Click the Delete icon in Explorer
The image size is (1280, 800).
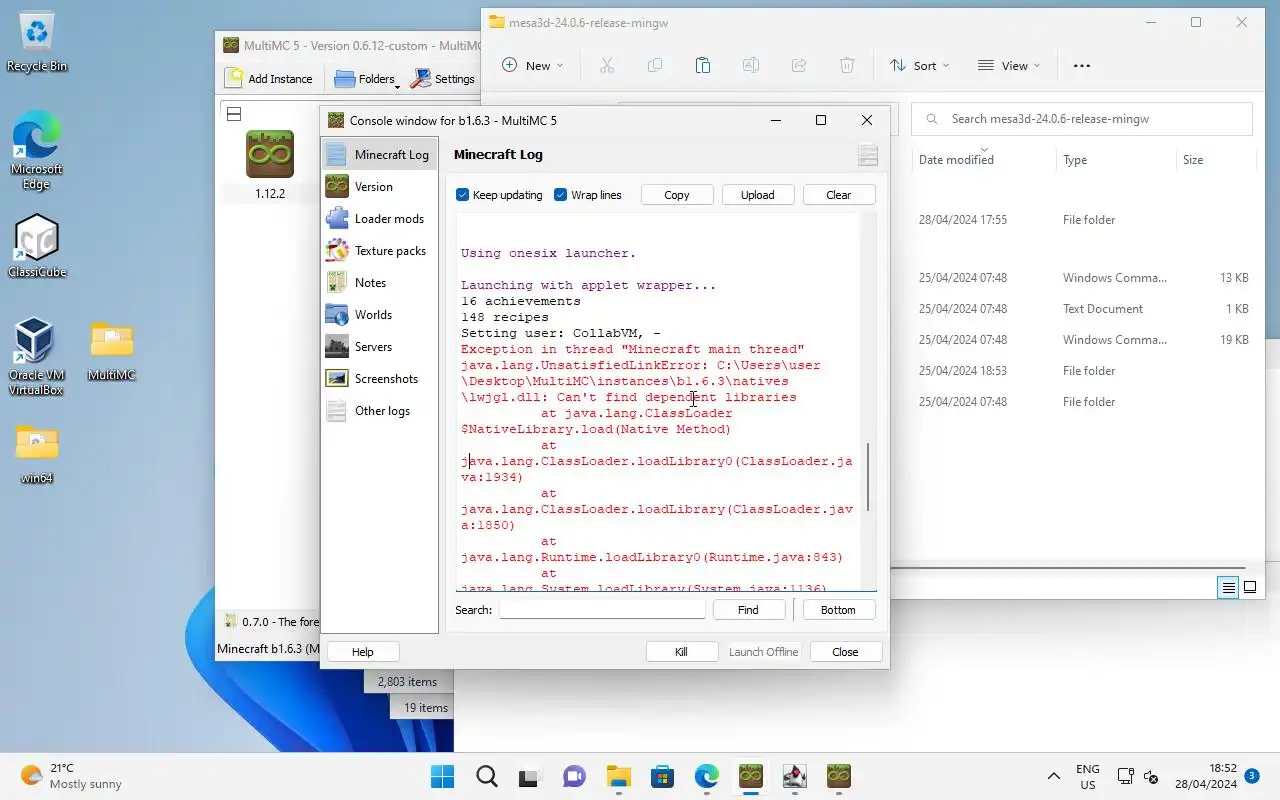847,66
